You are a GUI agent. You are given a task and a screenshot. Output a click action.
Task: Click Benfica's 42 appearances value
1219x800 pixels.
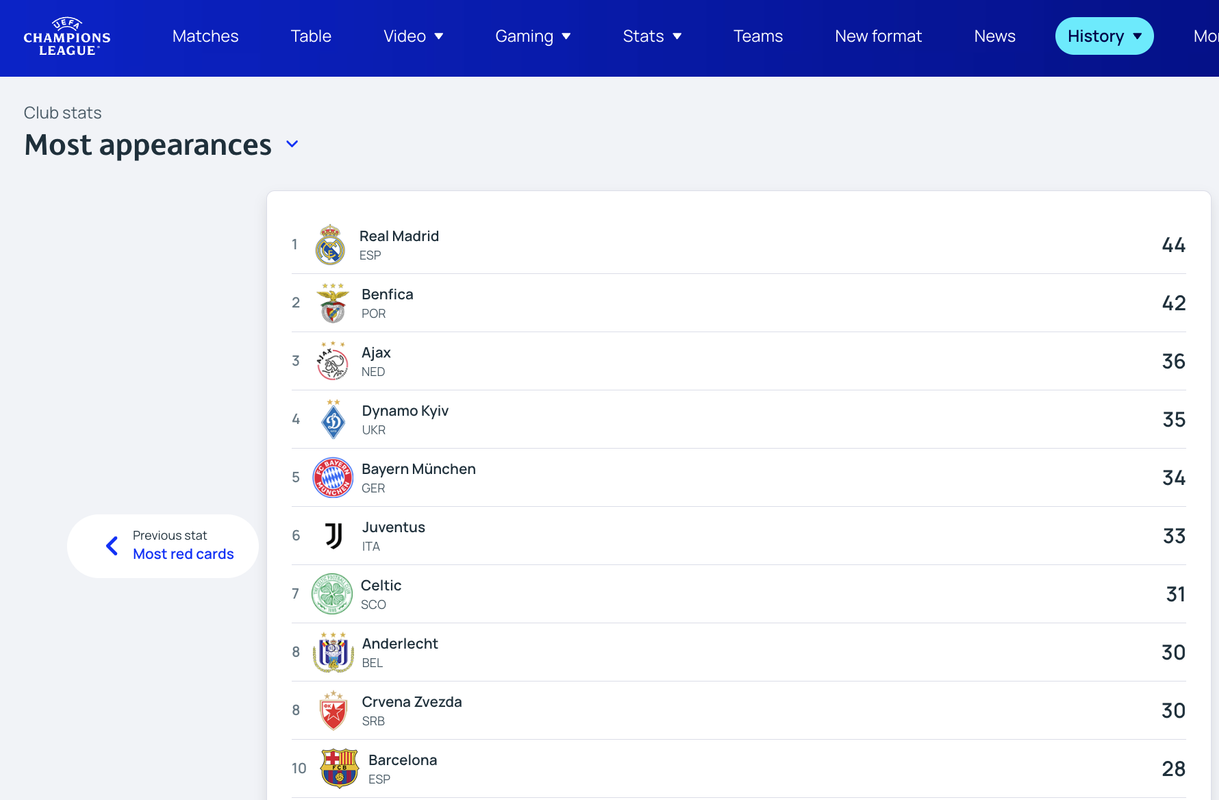[1174, 303]
